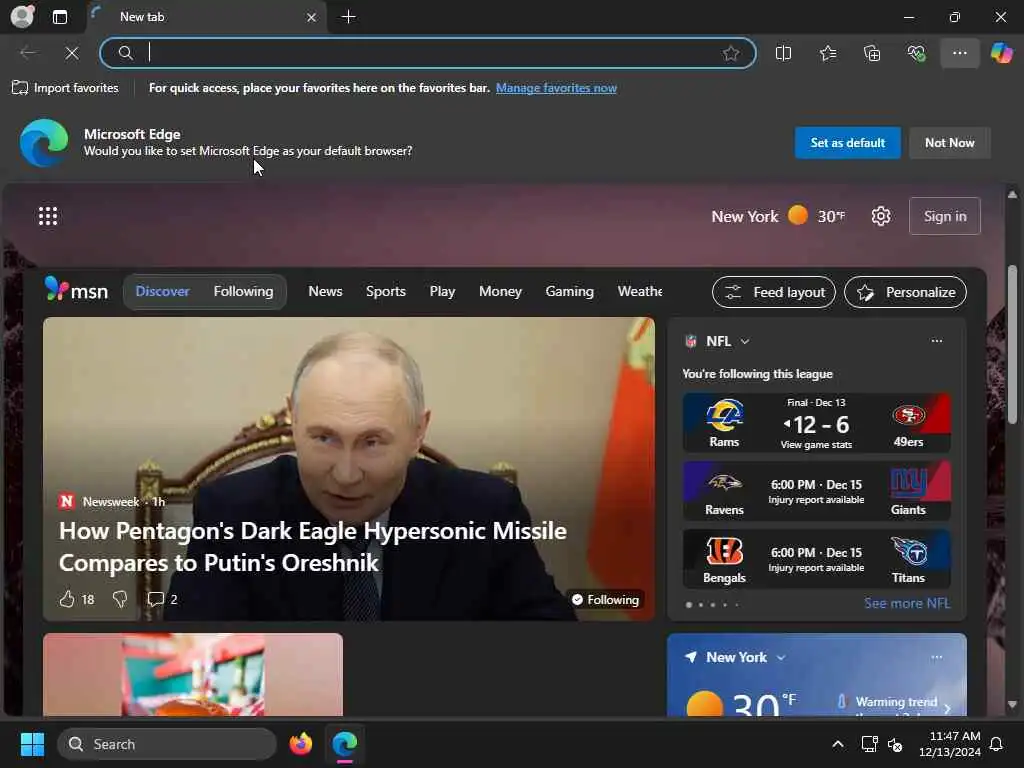Viewport: 1024px width, 768px height.
Task: Open tab actions menu icon
Action: coord(60,17)
